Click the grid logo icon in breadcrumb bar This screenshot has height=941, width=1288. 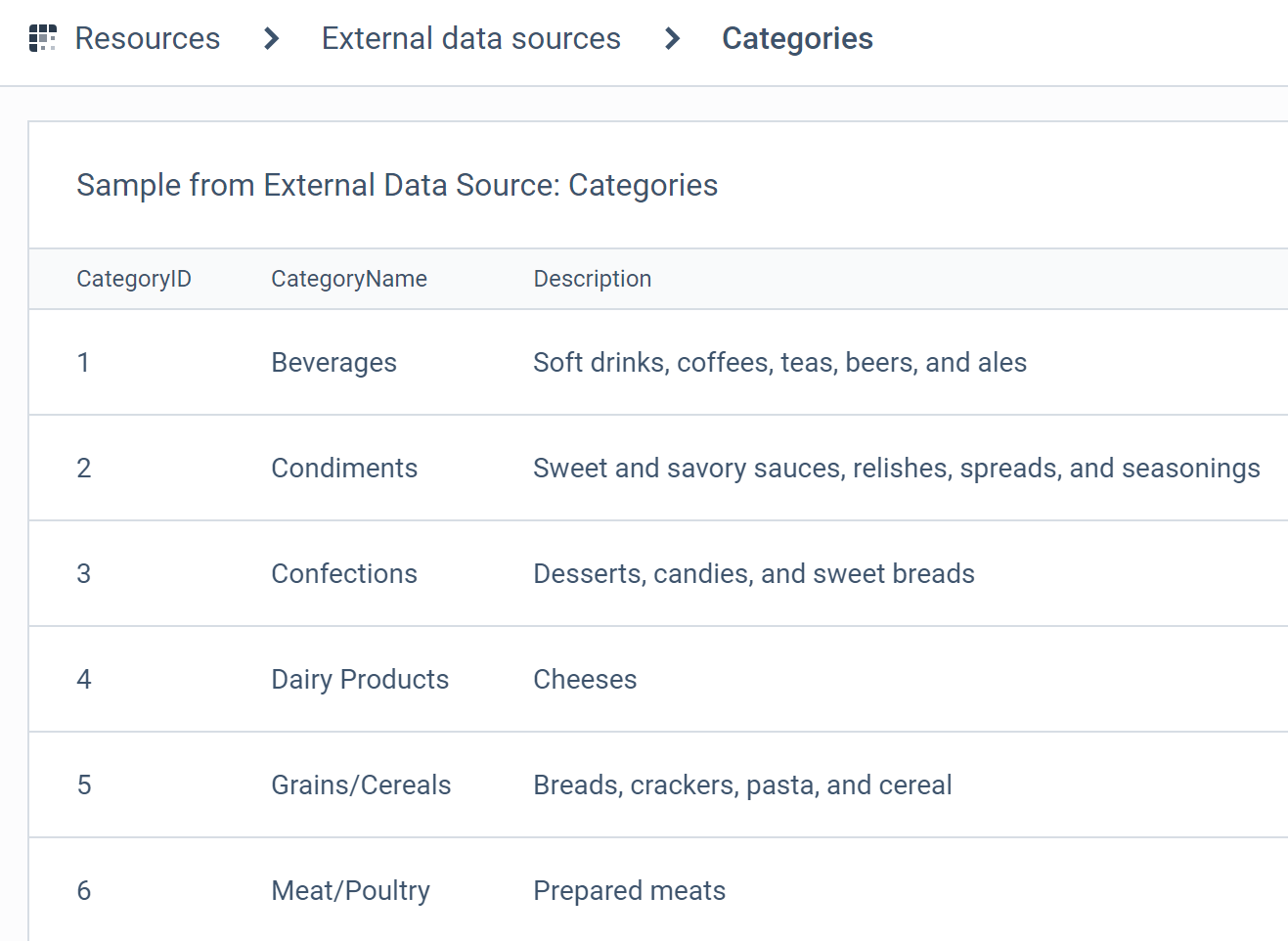tap(41, 38)
